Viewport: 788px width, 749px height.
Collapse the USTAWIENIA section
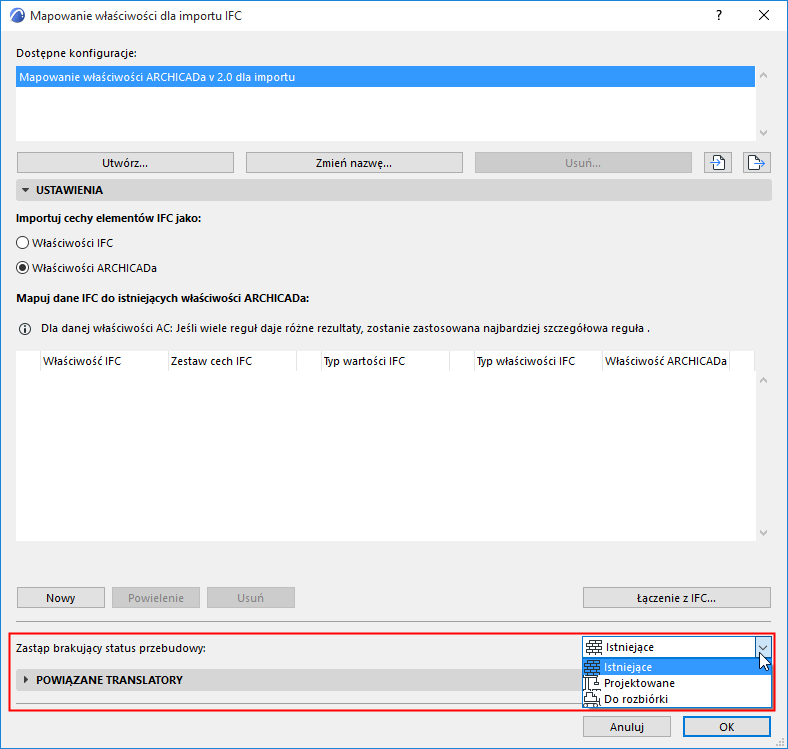click(x=26, y=191)
